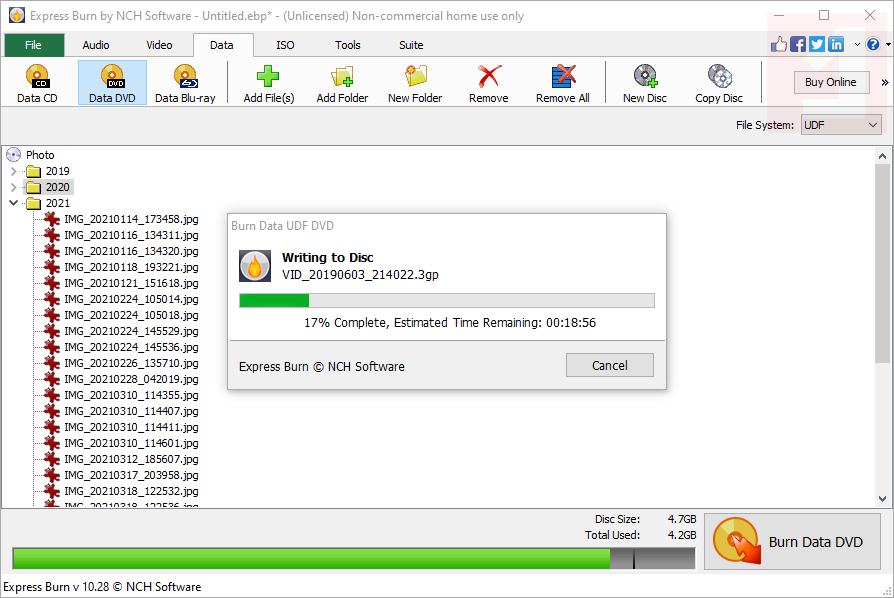
Task: Select file IMG_20210118_193221.jpg
Action: click(131, 267)
